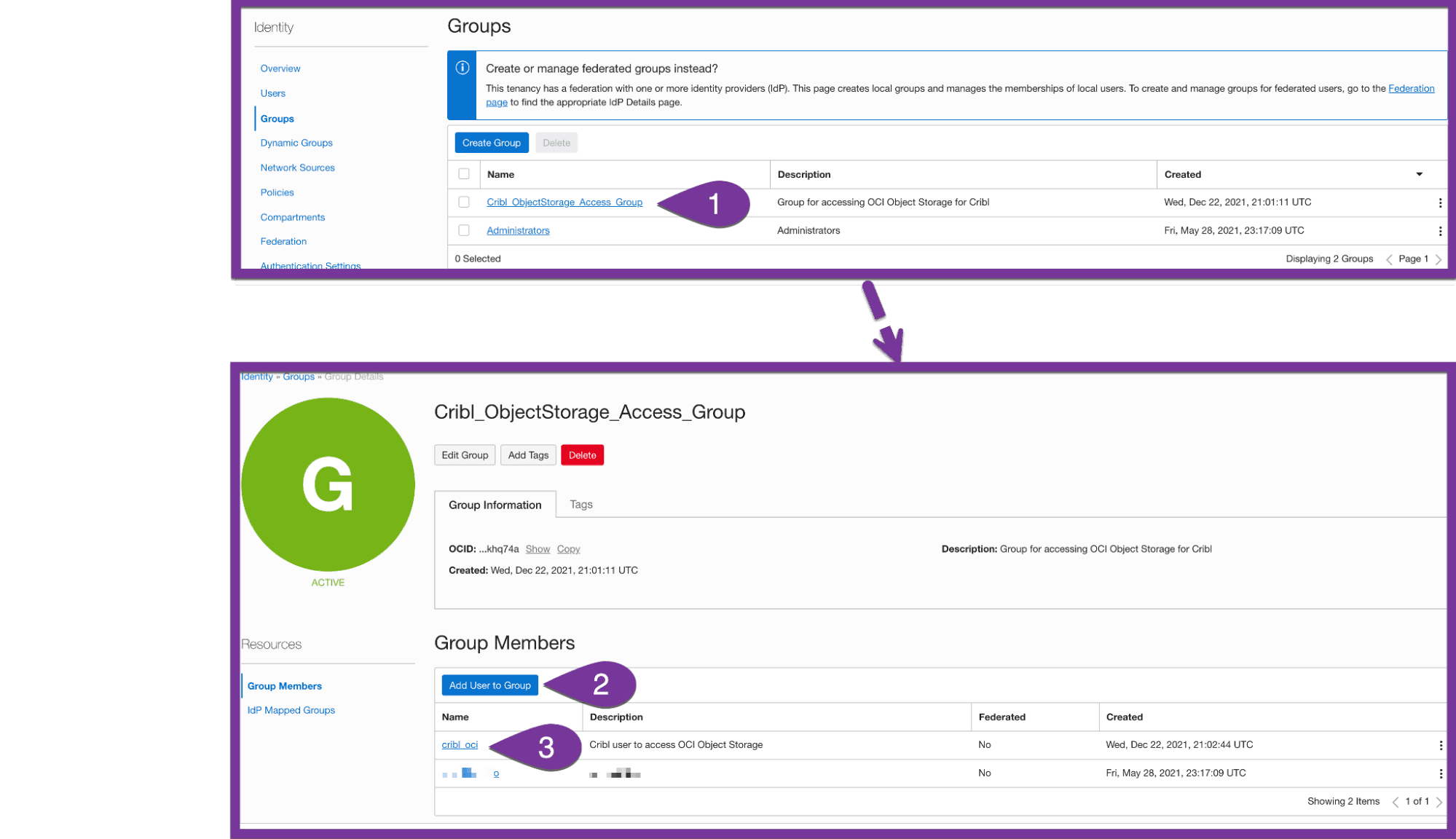Click the large green G group avatar
The height and width of the screenshot is (839, 1456).
(x=328, y=484)
